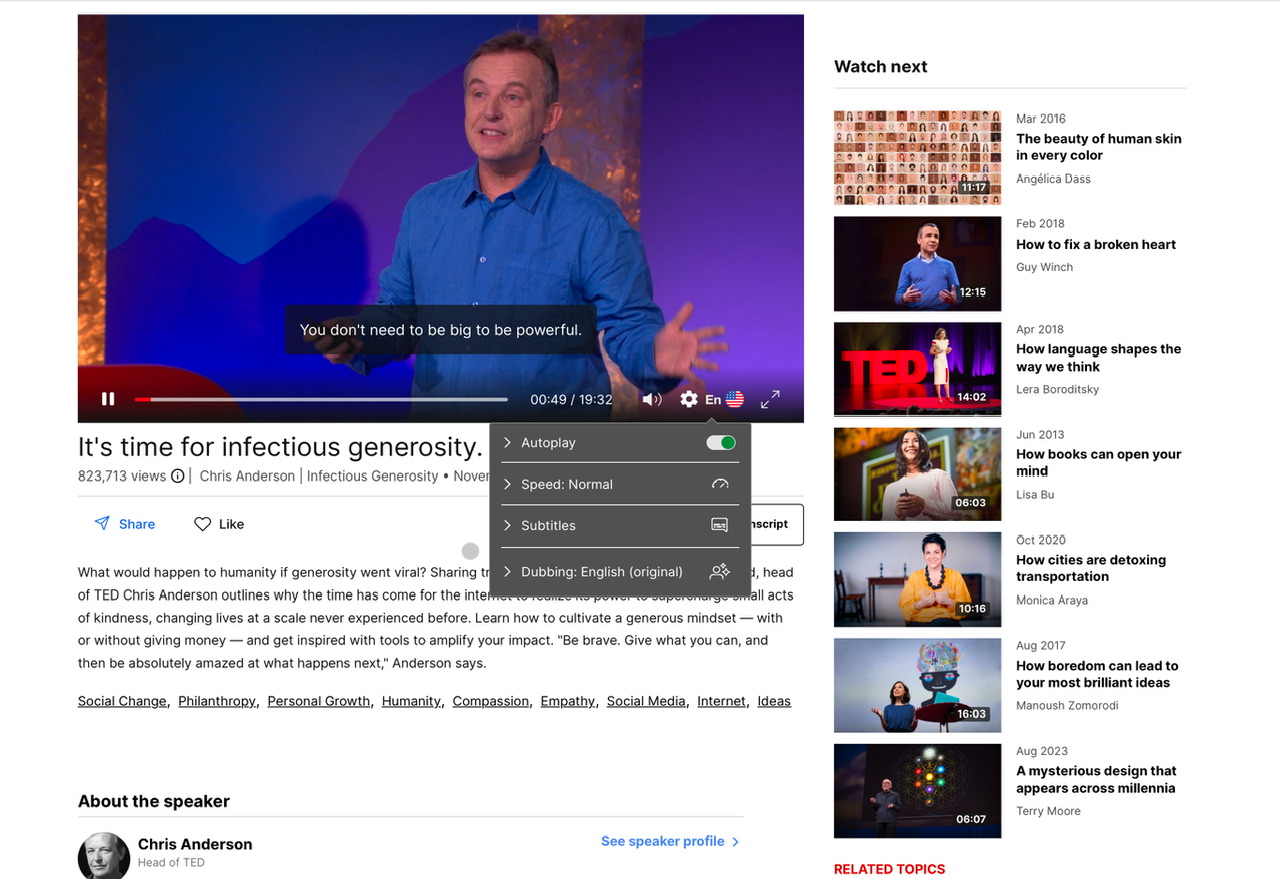Click speaker name Lera Boroditsky
Image resolution: width=1280 pixels, height=879 pixels.
[1057, 390]
